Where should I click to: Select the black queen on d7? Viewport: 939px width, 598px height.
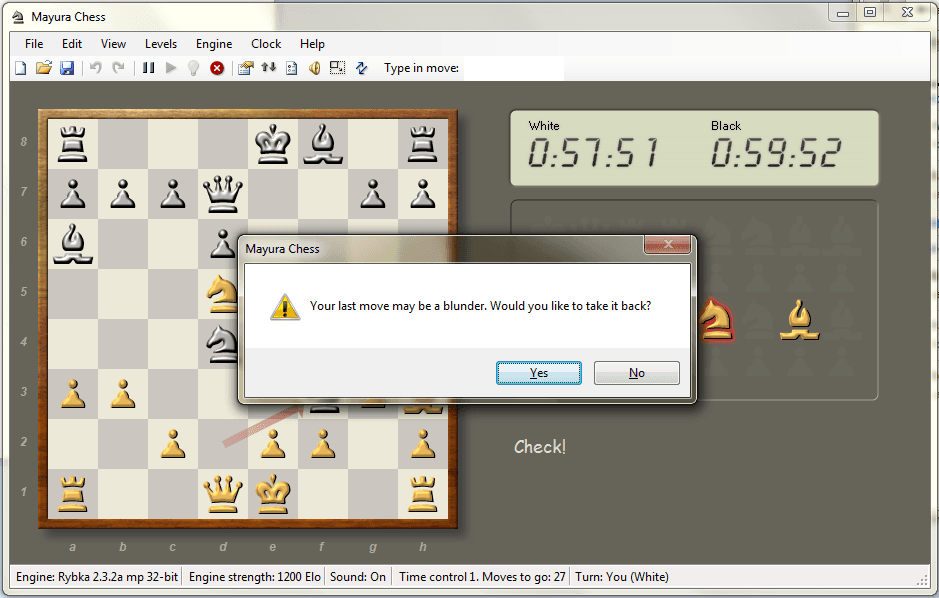point(223,194)
